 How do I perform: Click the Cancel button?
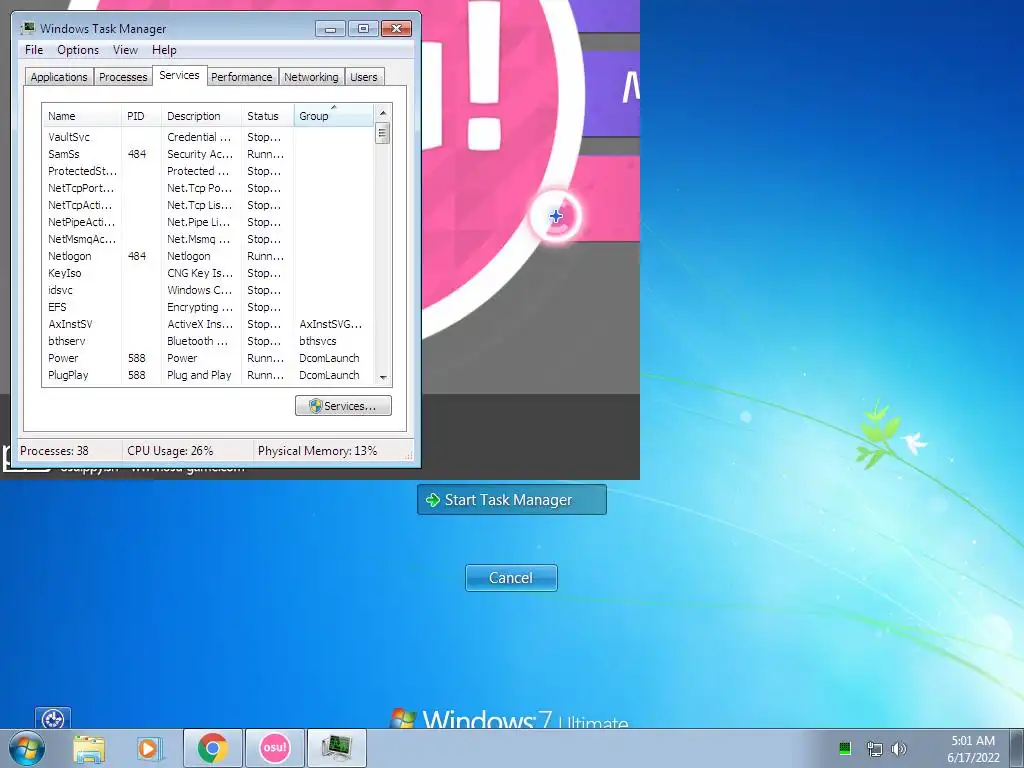click(x=511, y=578)
